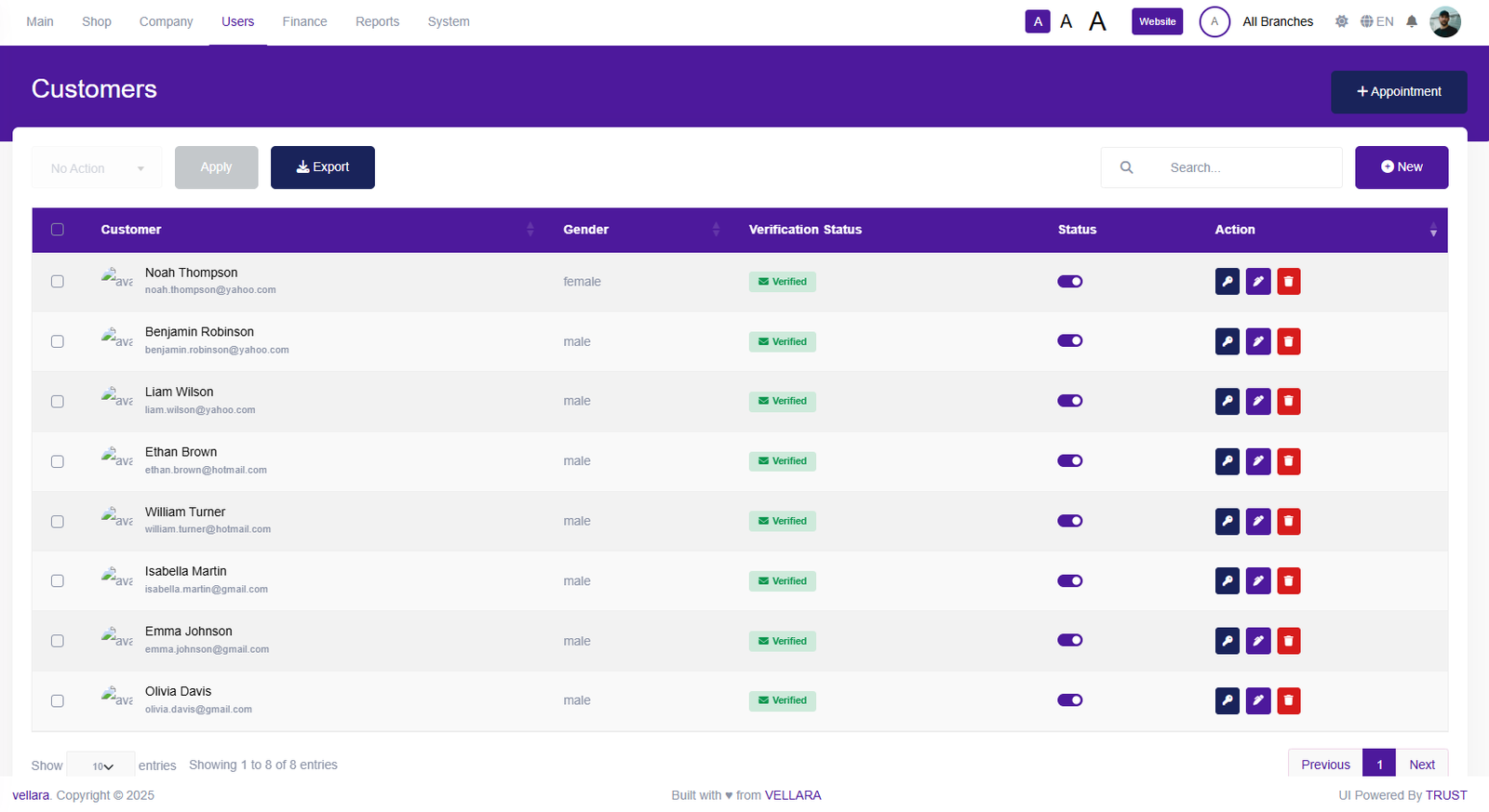Open the Finance menu
Image resolution: width=1489 pixels, height=812 pixels.
click(304, 21)
